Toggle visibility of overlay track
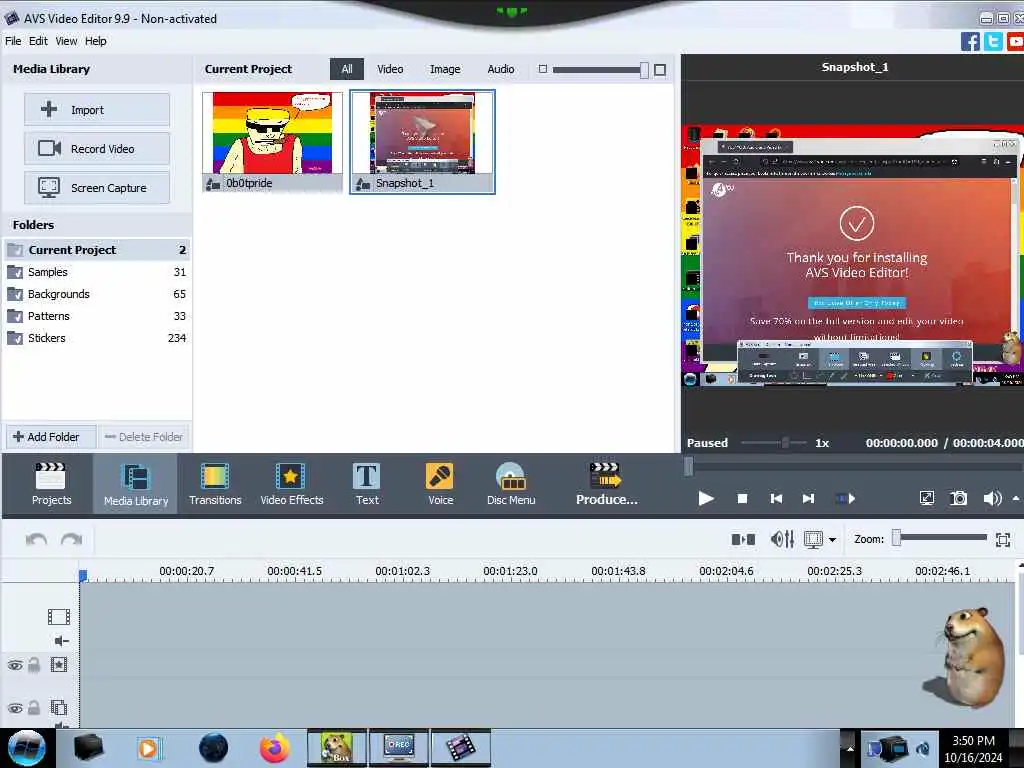The width and height of the screenshot is (1024, 768). click(15, 709)
